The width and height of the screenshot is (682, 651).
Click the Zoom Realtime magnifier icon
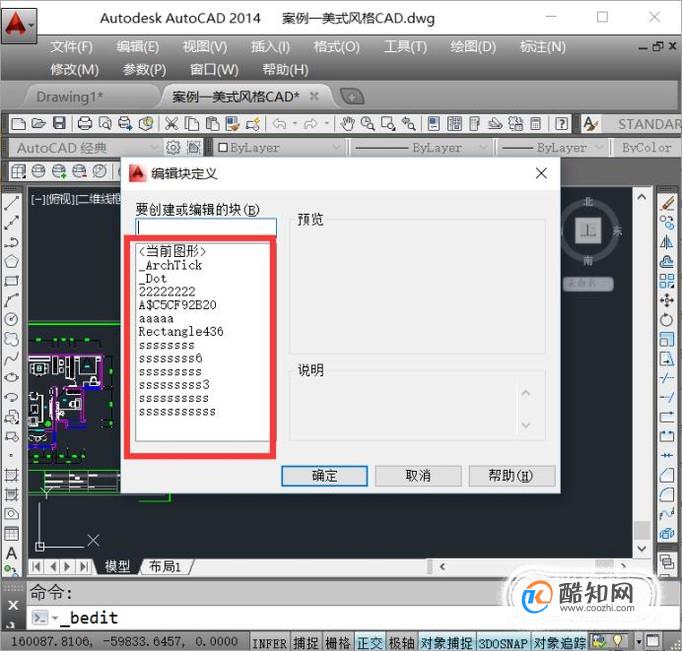click(368, 124)
